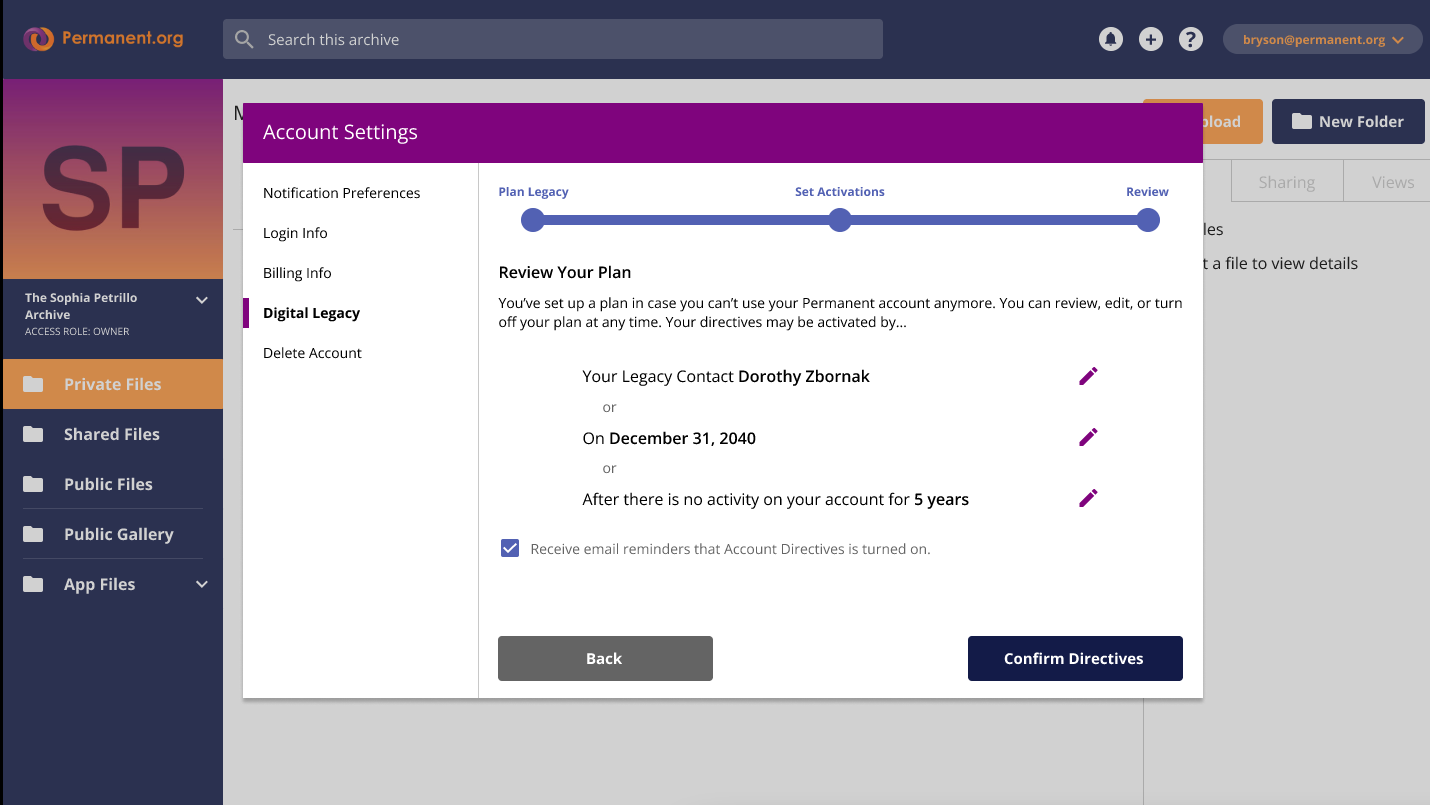Screen dimensions: 1430x805
Task: Uncheck the email reminders checkbox
Action: [510, 548]
